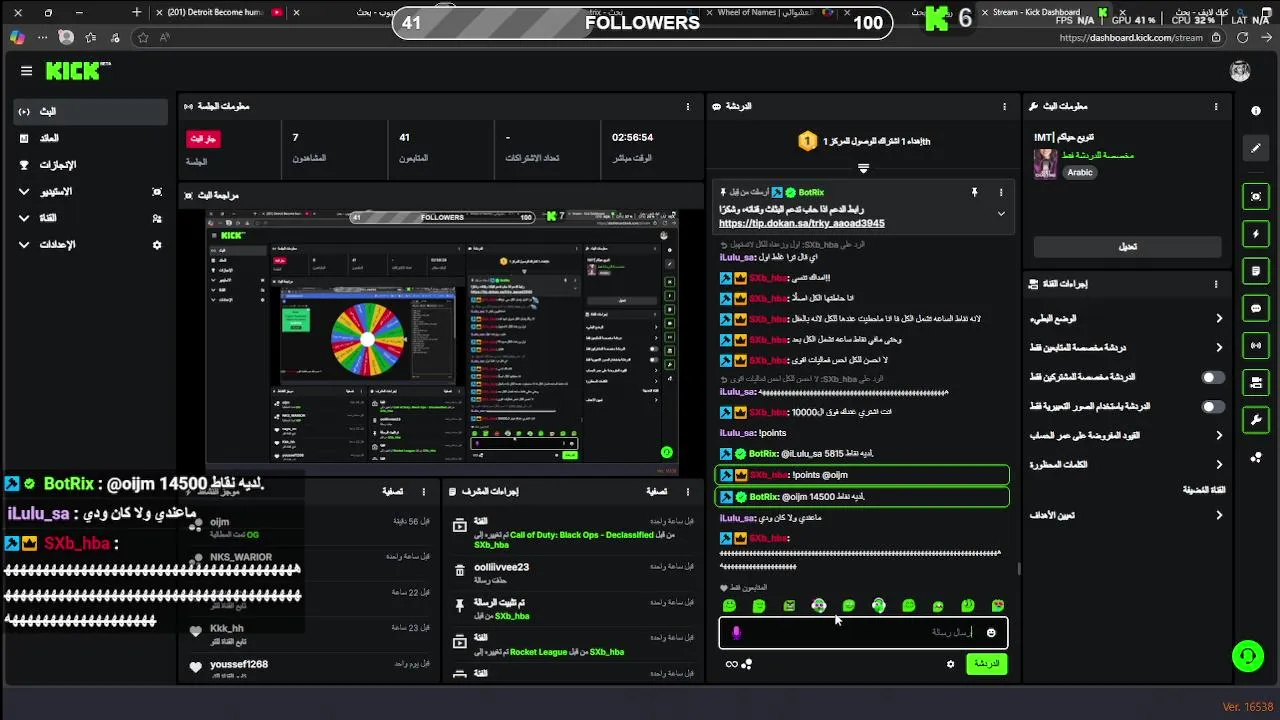Open chat settings gear icon
Screen dimensions: 1280x720
tap(950, 664)
